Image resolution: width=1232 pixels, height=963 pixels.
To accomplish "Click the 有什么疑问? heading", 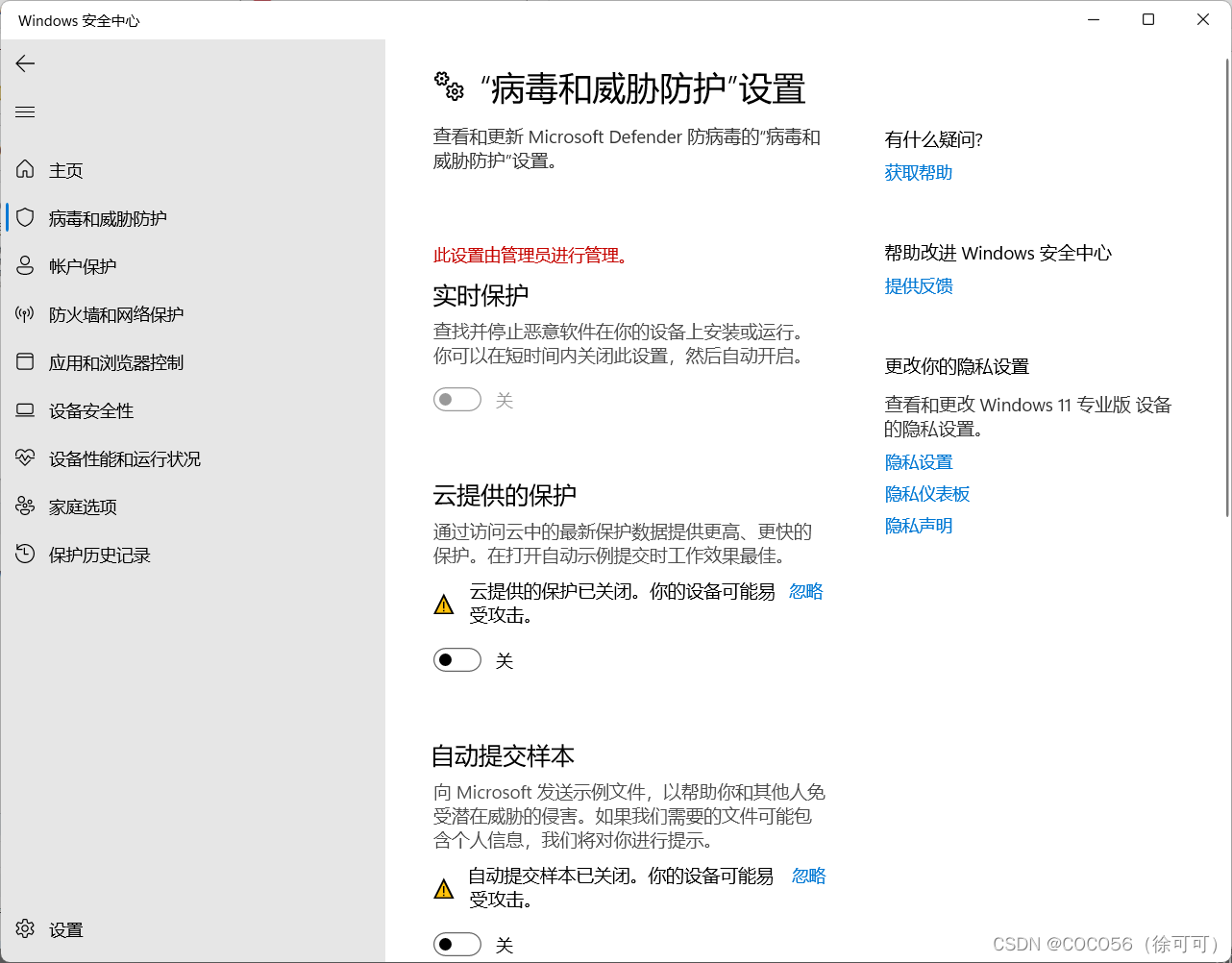I will point(933,140).
